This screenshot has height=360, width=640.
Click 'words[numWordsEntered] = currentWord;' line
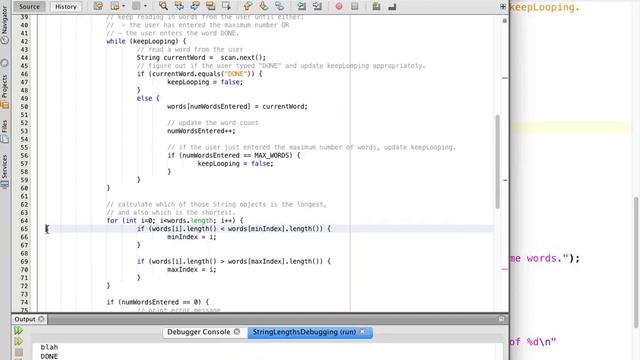tap(237, 107)
